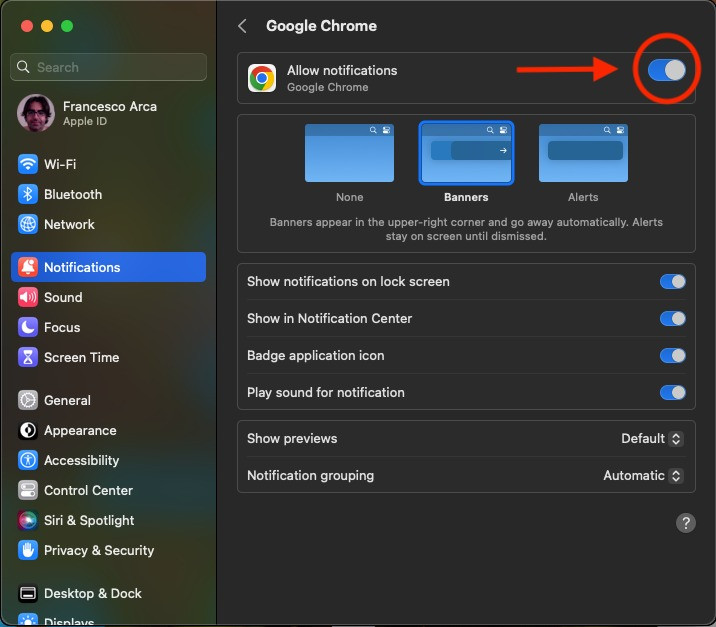Open Desktop & Dock settings
The image size is (716, 627).
(108, 593)
